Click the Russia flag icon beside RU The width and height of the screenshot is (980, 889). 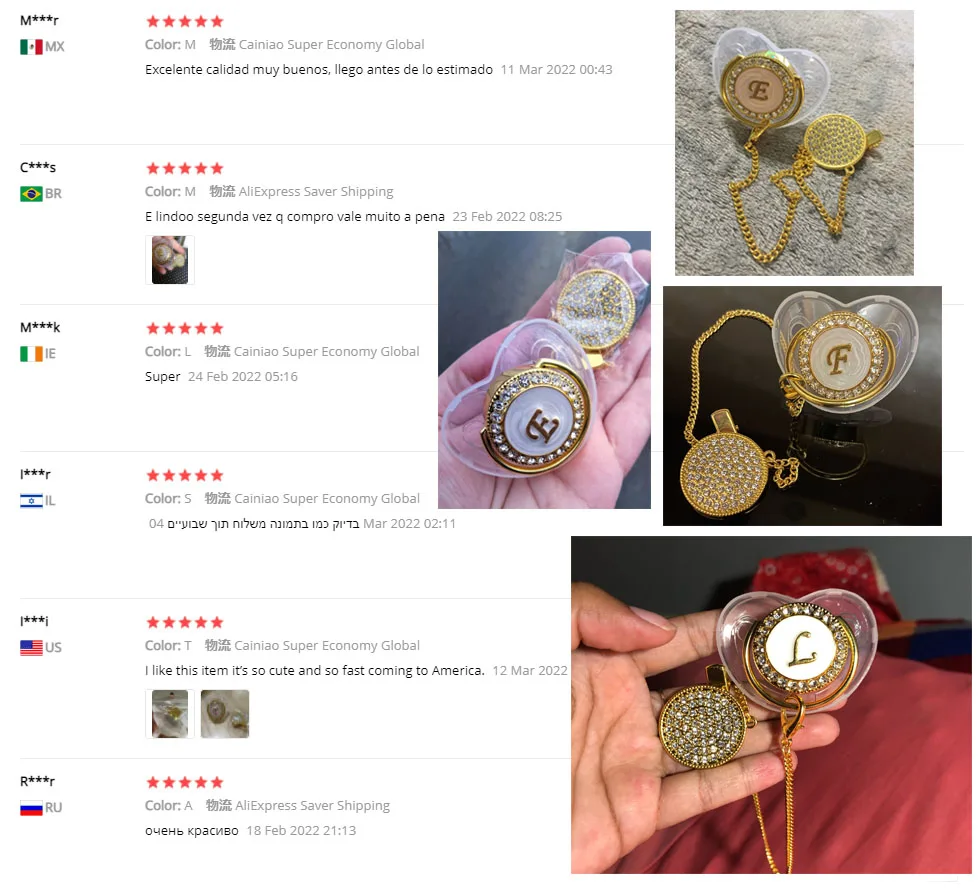point(31,808)
